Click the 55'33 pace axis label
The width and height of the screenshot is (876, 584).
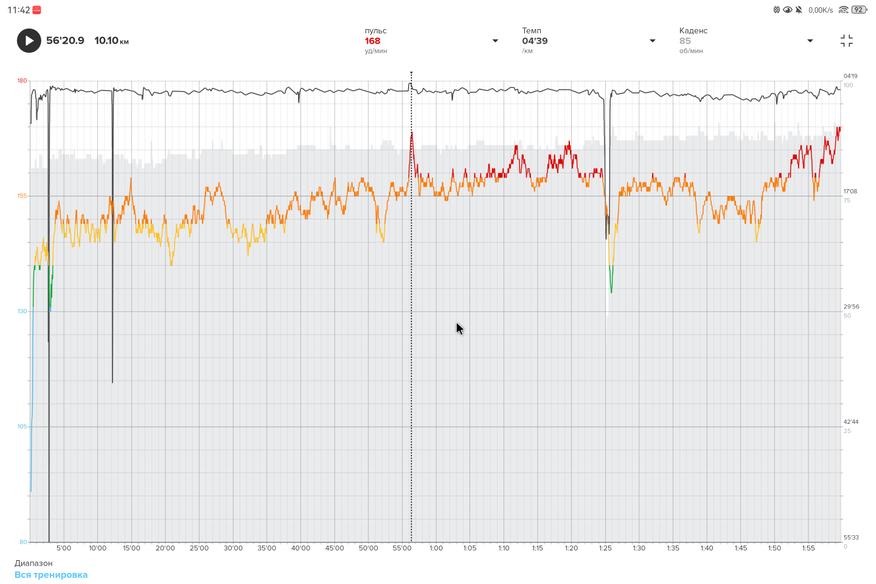850,538
